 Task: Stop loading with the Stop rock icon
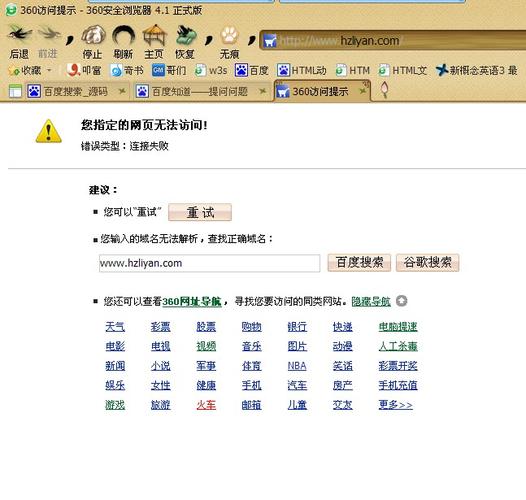[x=93, y=35]
